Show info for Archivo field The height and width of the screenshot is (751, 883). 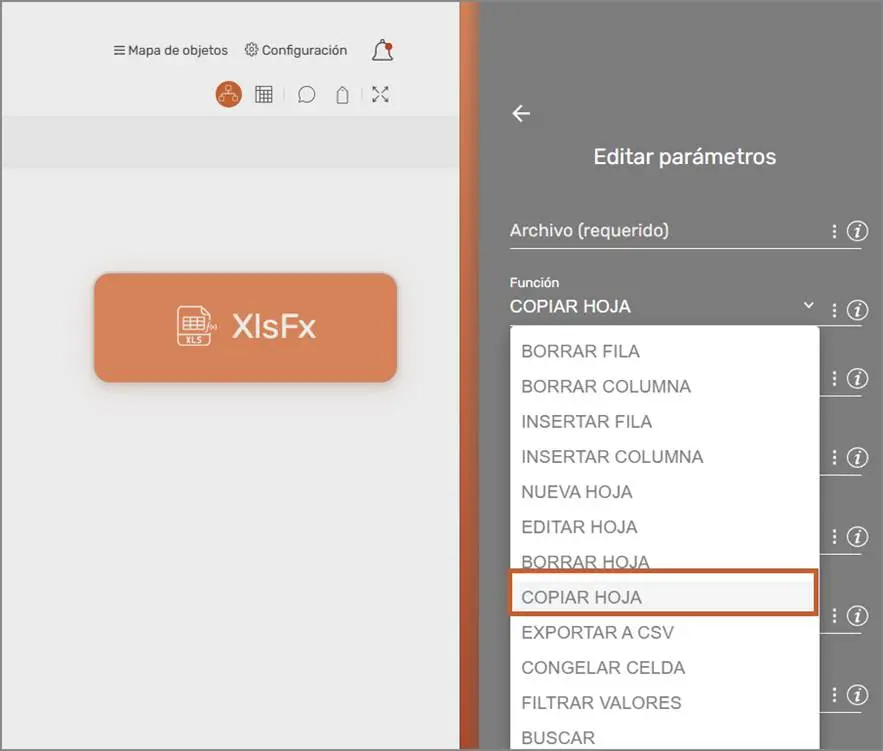[x=857, y=231]
